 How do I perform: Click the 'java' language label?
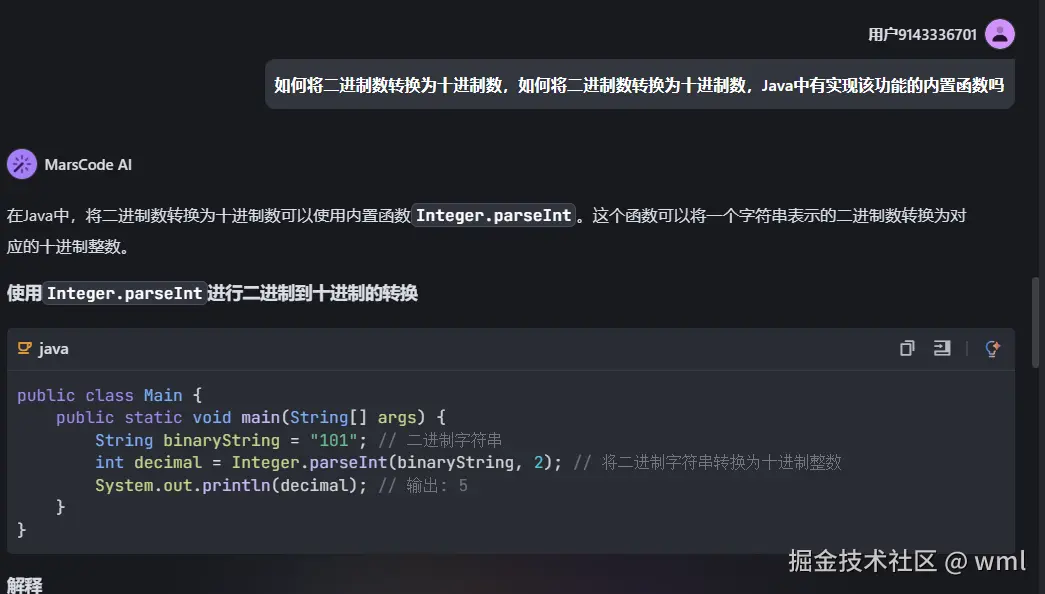tap(53, 349)
